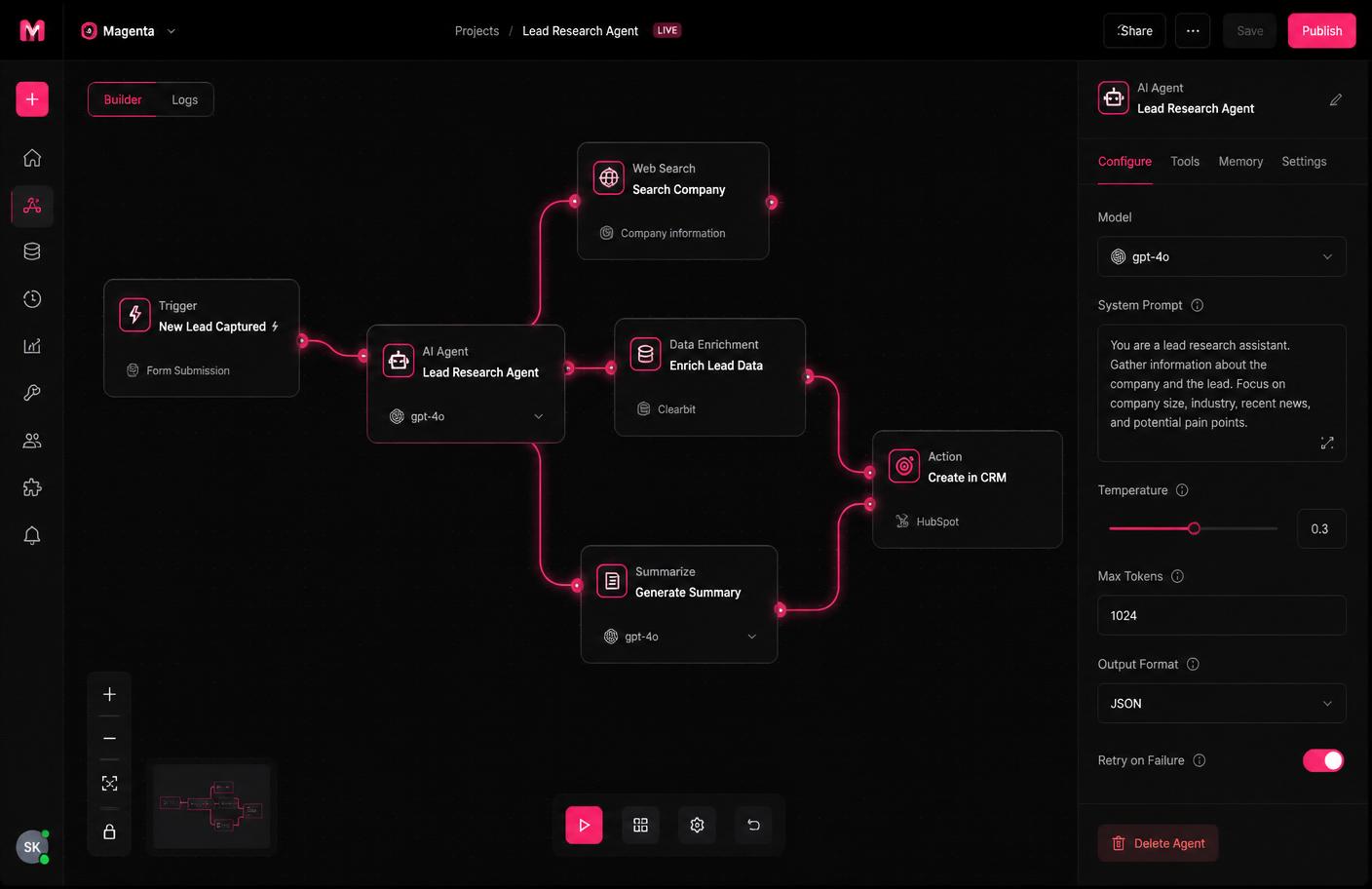The height and width of the screenshot is (889, 1372).
Task: Open the database icon in sidebar
Action: point(32,251)
